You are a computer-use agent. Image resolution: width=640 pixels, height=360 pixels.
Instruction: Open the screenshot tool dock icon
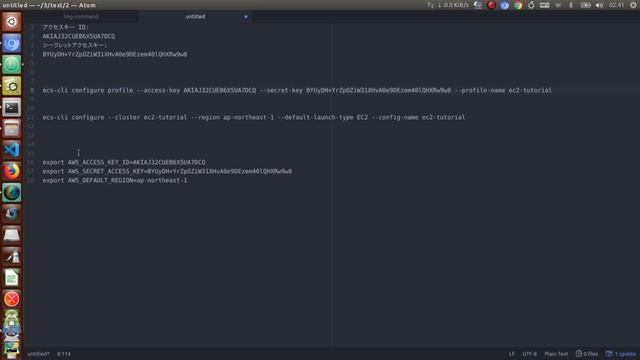(x=11, y=86)
